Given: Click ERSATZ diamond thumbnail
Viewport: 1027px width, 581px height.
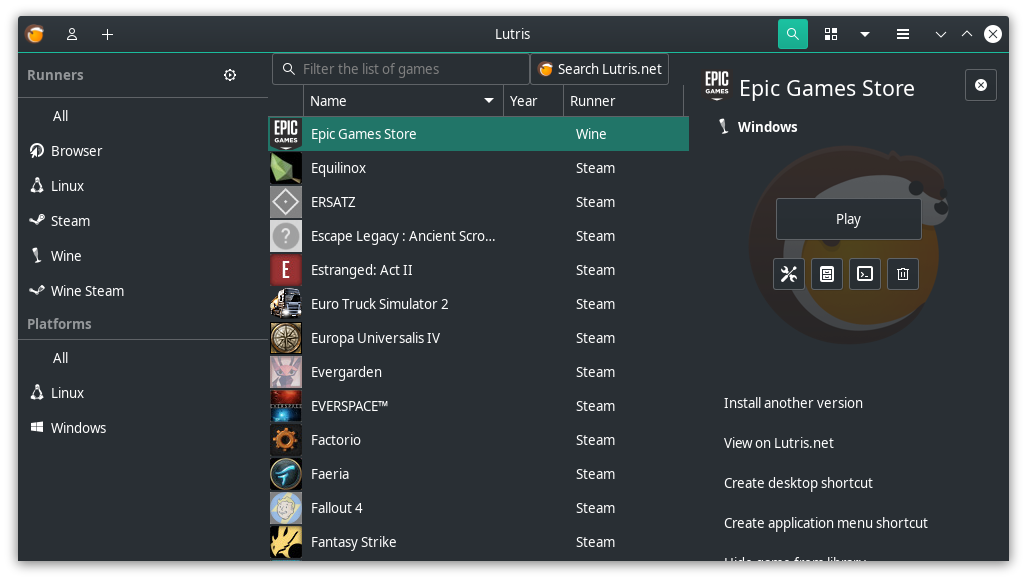Looking at the screenshot, I should tap(286, 202).
